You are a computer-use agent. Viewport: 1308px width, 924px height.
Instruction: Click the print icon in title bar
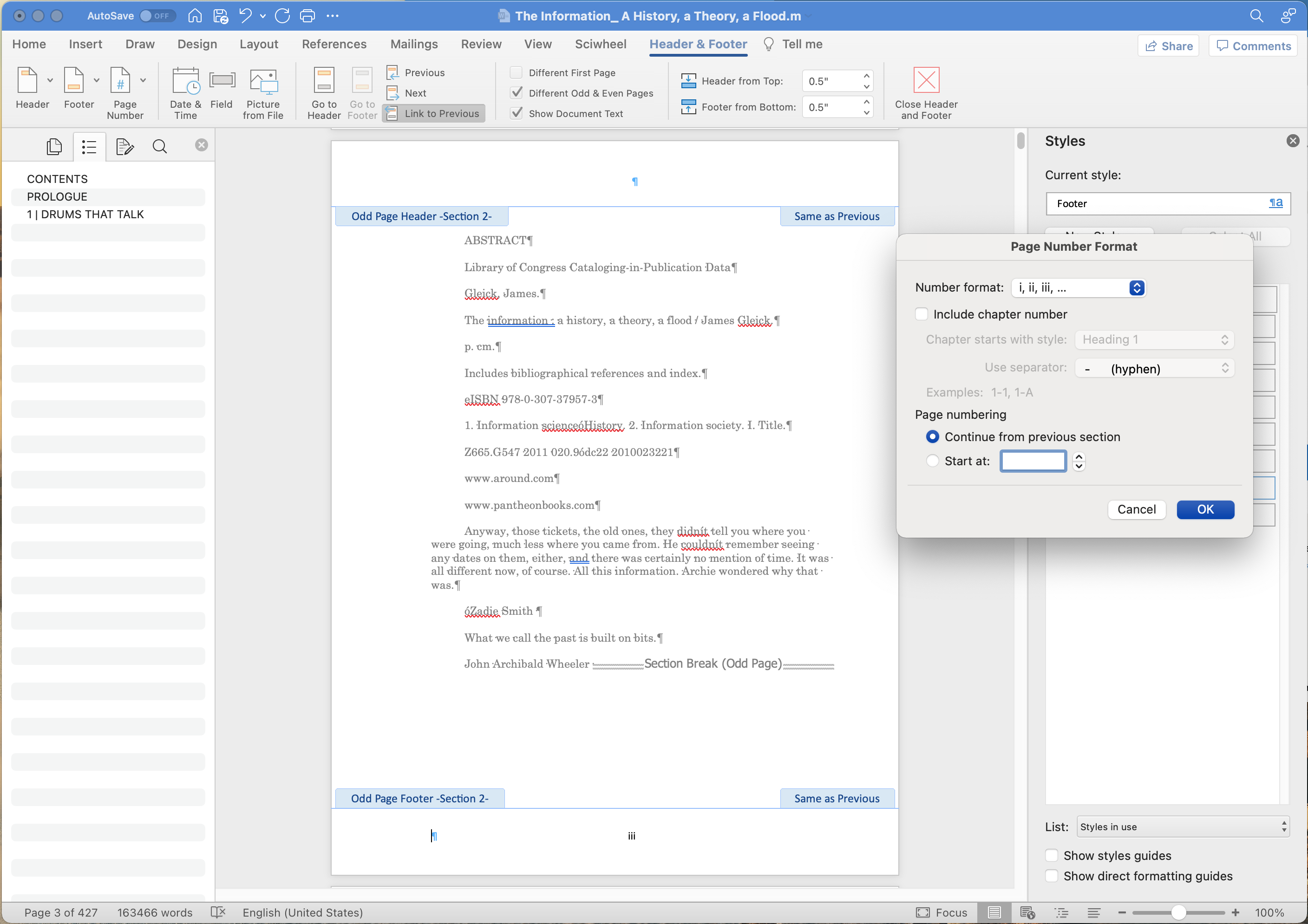click(307, 16)
